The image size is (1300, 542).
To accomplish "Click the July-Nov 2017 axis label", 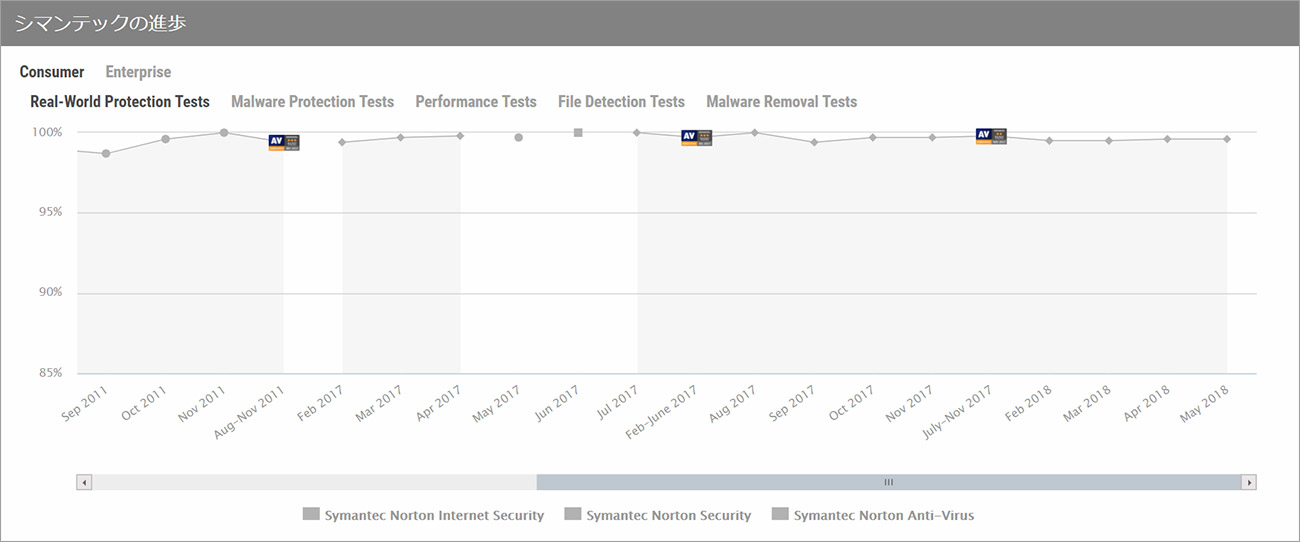I will 956,411.
